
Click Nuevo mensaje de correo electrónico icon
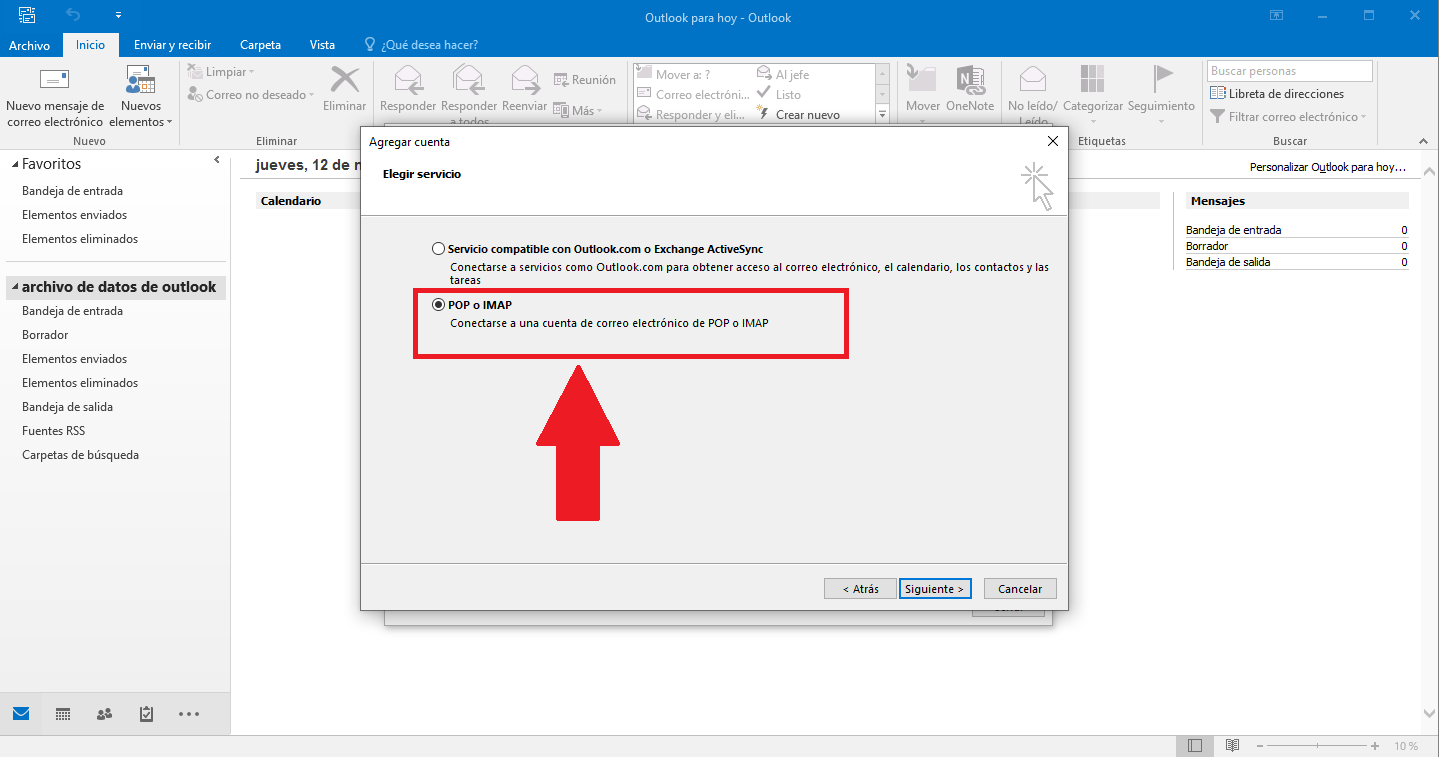(x=54, y=80)
